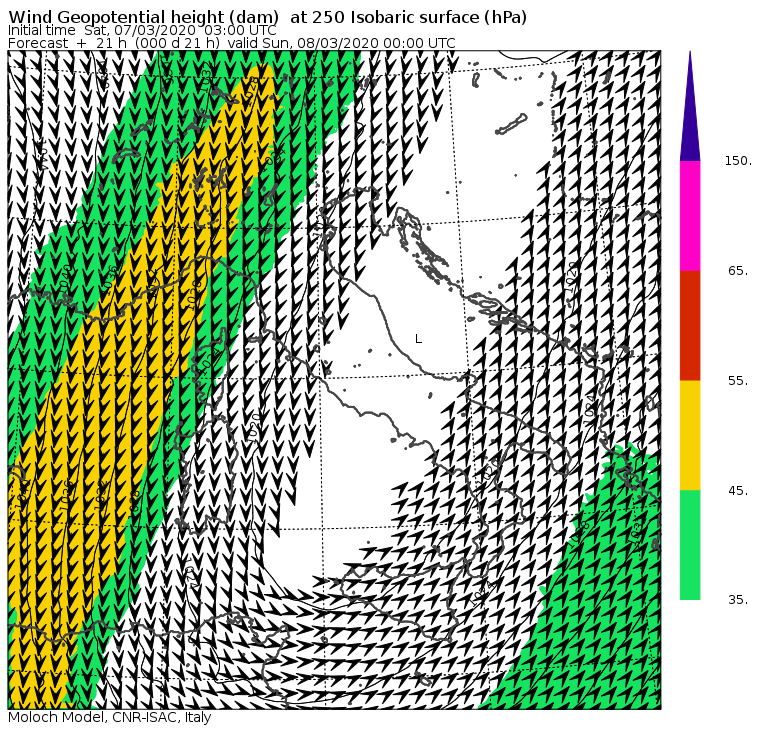Click the 'L' low-pressure marker on map
The width and height of the screenshot is (760, 731).
[419, 339]
